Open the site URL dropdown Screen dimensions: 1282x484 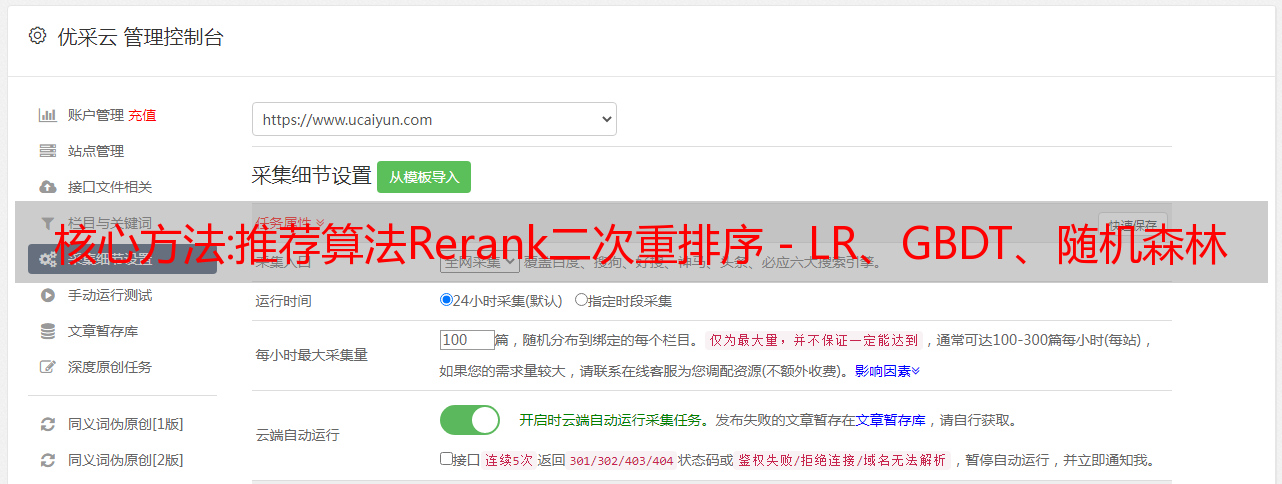pos(434,119)
